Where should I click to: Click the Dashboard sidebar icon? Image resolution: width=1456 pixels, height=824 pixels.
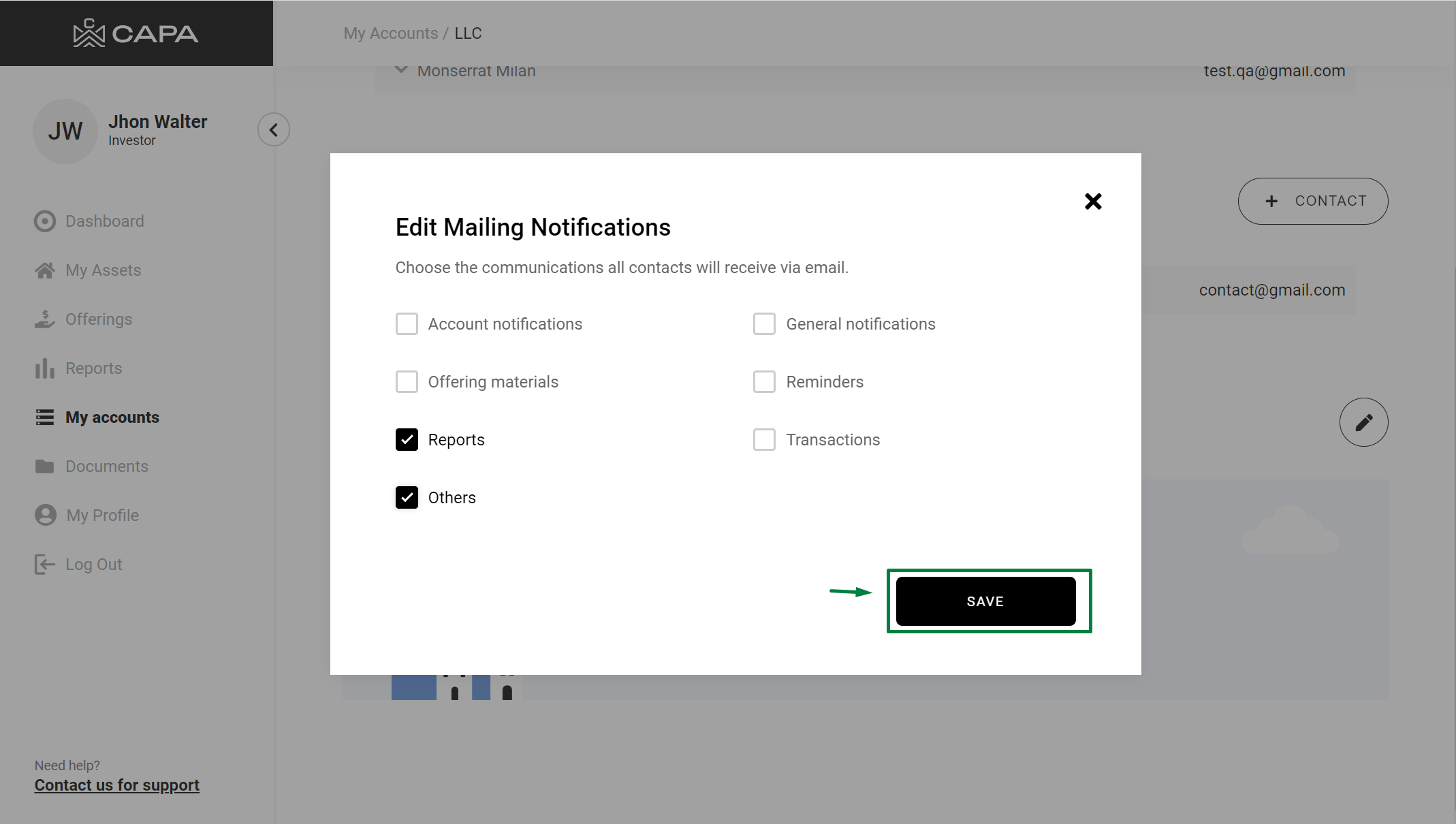45,221
